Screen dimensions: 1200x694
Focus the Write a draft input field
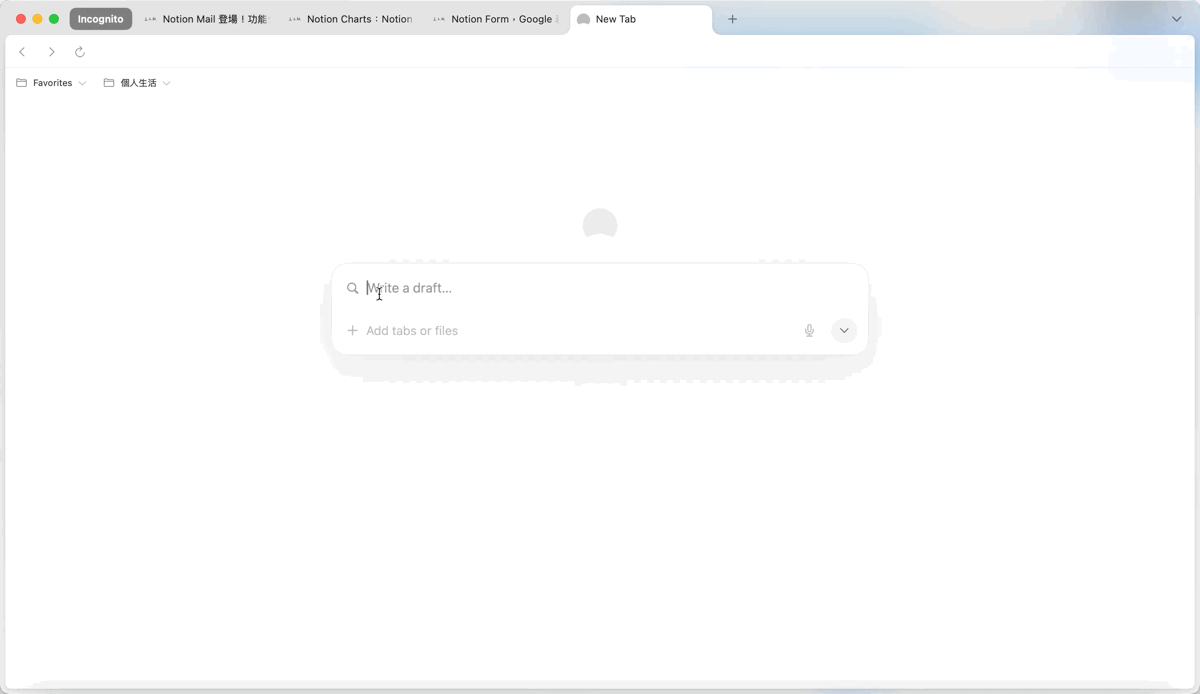point(600,288)
